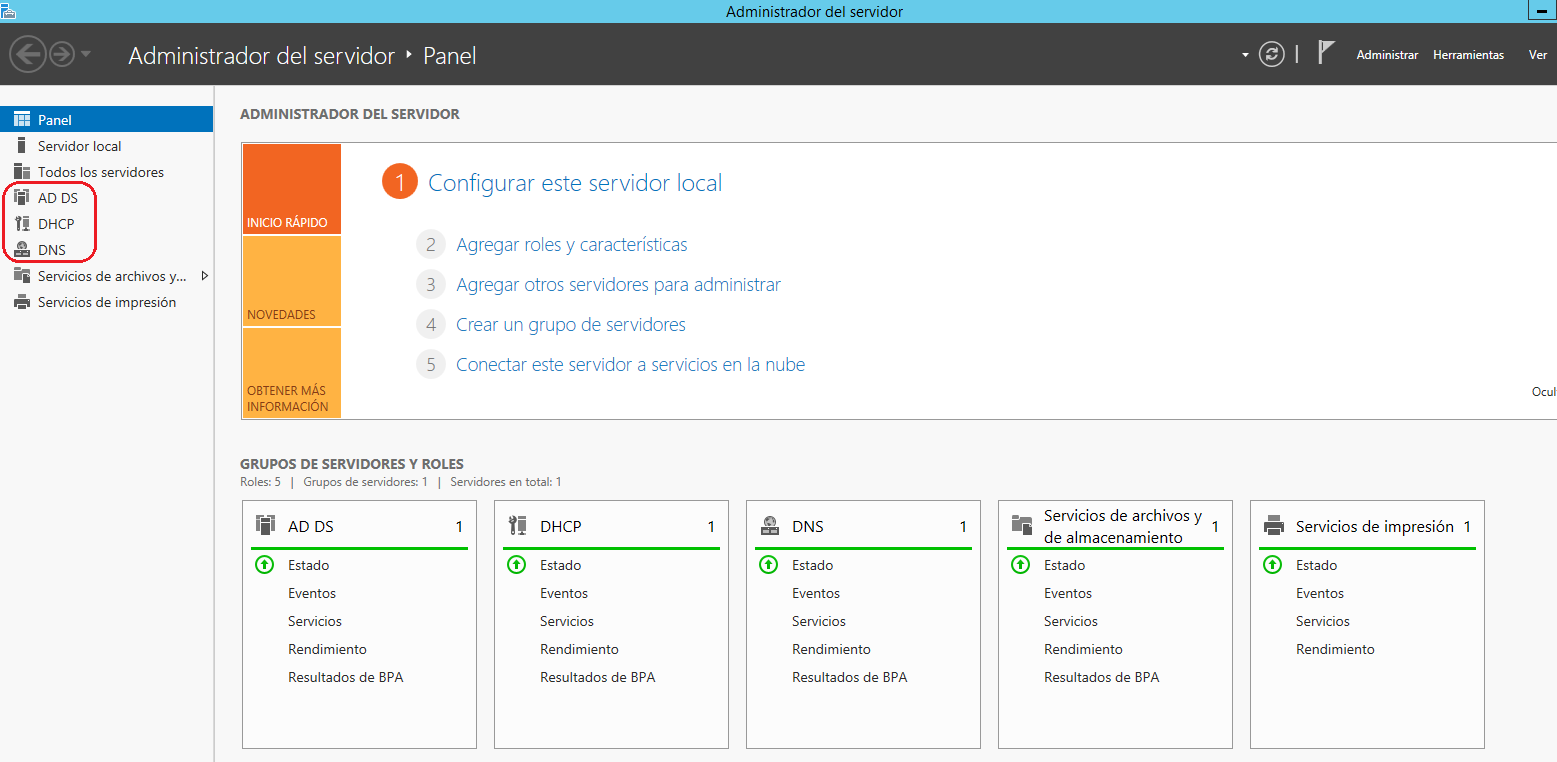The image size is (1557, 762).
Task: Click the green status icon in AD DS tile
Action: point(264,565)
